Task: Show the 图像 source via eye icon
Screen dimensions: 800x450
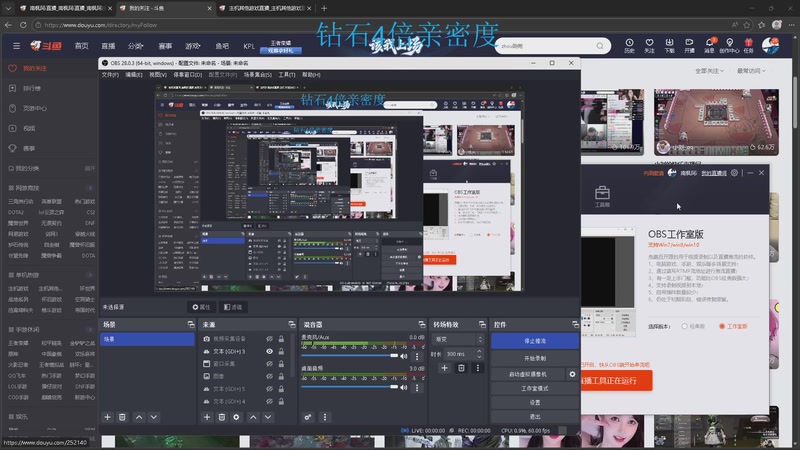Action: pos(269,377)
